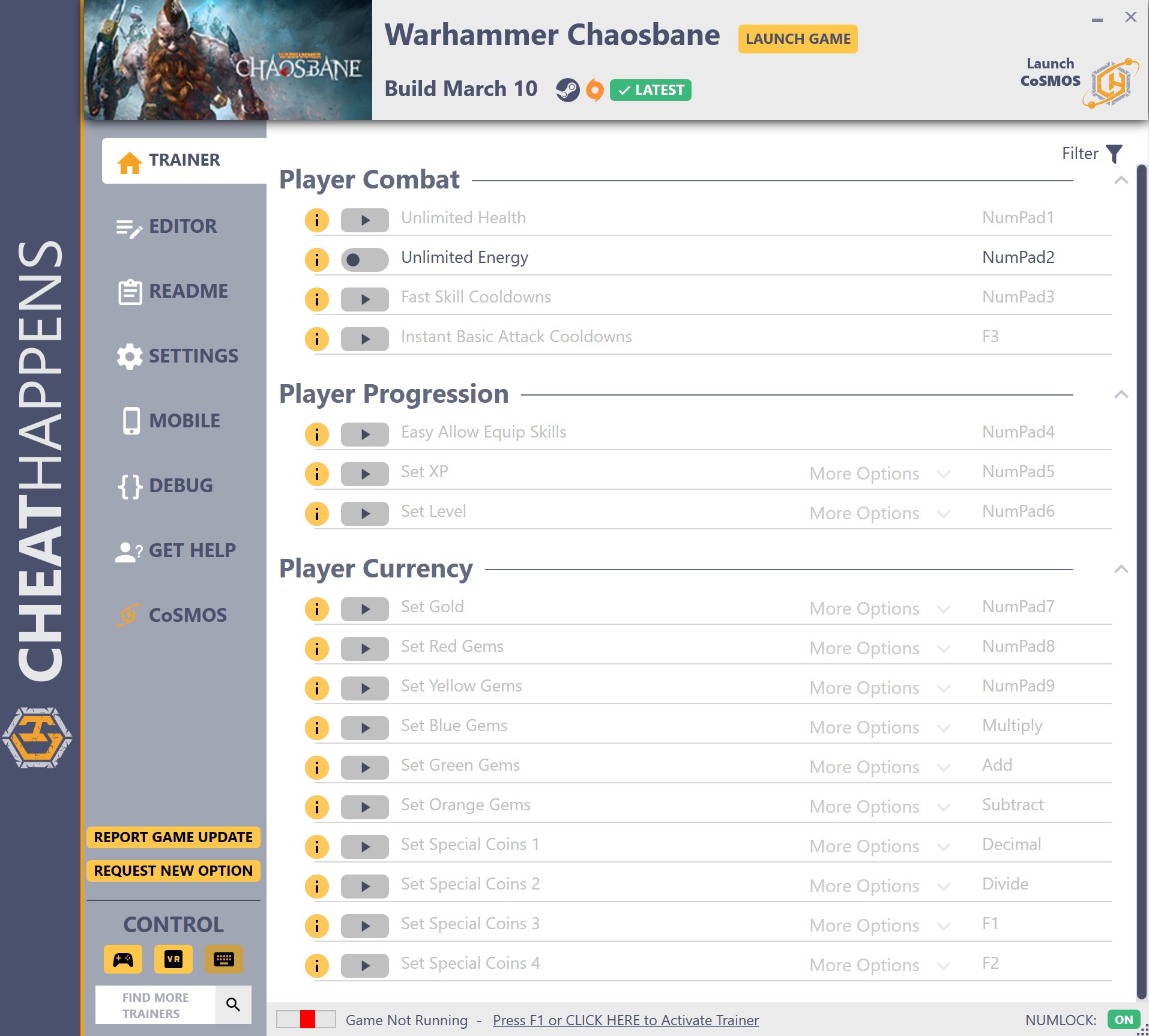
Task: Open GET HELP in sidebar
Action: (x=175, y=551)
